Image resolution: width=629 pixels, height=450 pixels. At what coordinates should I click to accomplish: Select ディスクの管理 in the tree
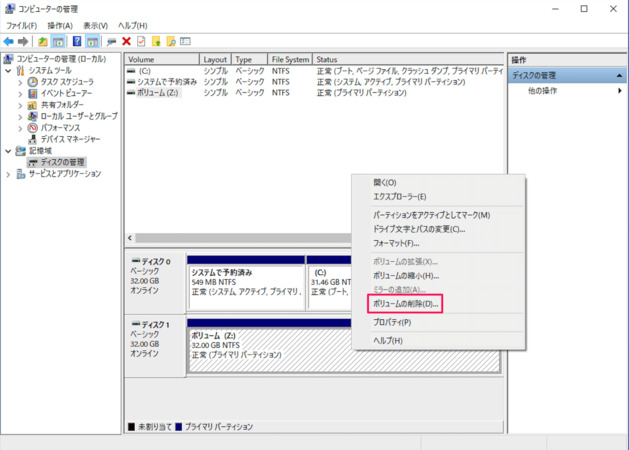tap(62, 162)
